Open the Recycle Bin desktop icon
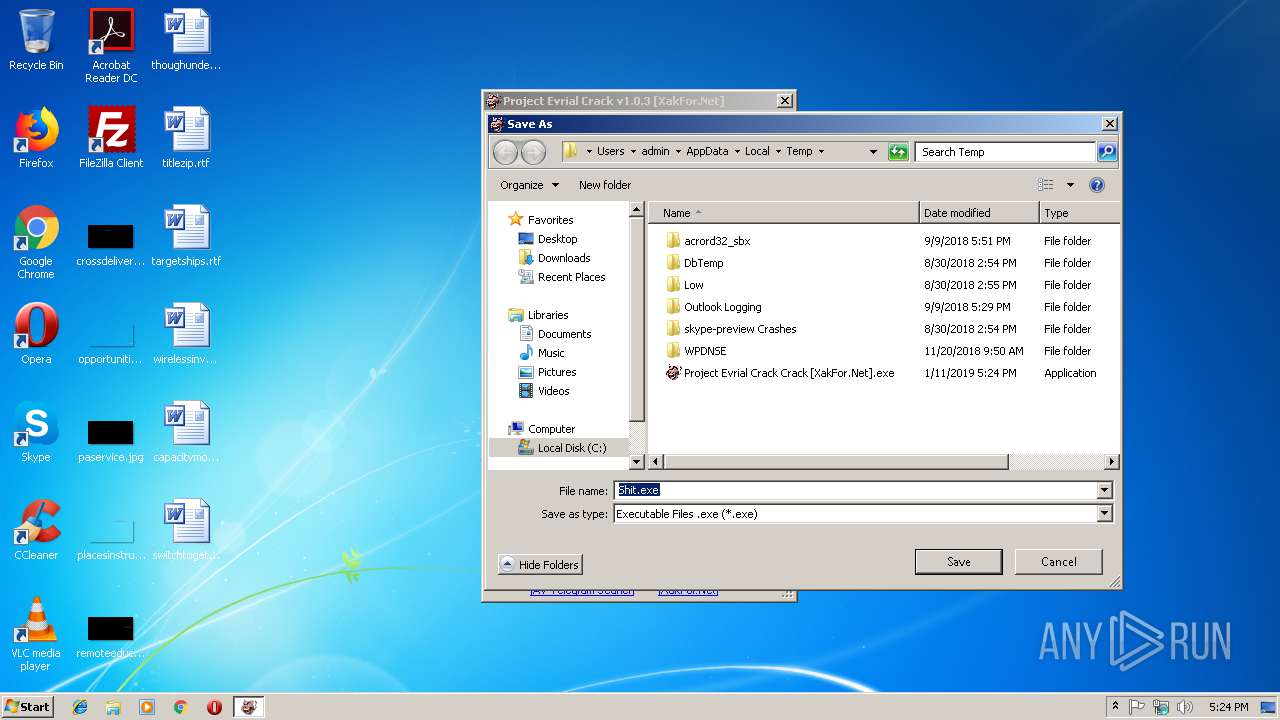The height and width of the screenshot is (720, 1280). [x=36, y=40]
